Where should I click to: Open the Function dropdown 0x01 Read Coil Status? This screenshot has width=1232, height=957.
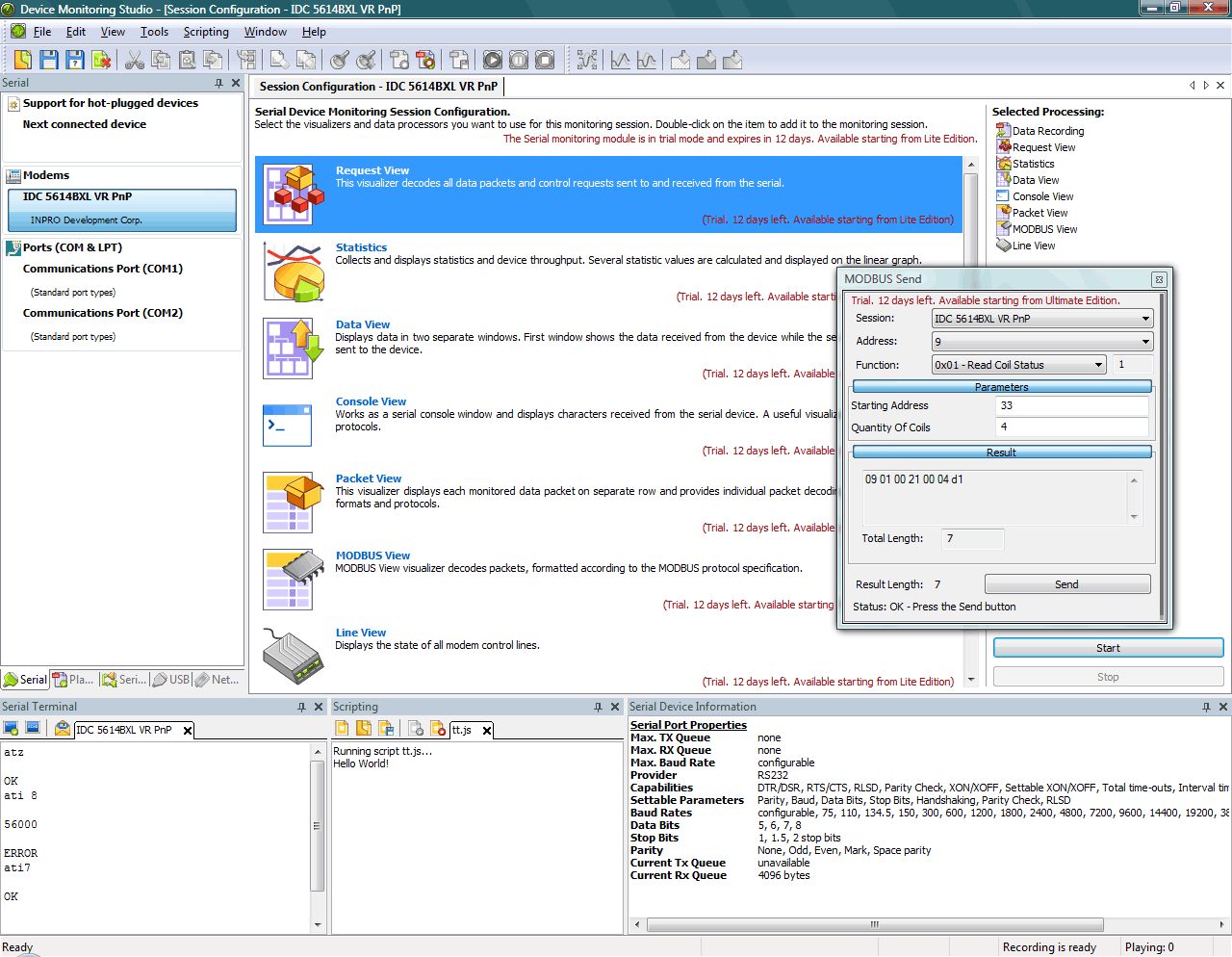click(x=1098, y=365)
